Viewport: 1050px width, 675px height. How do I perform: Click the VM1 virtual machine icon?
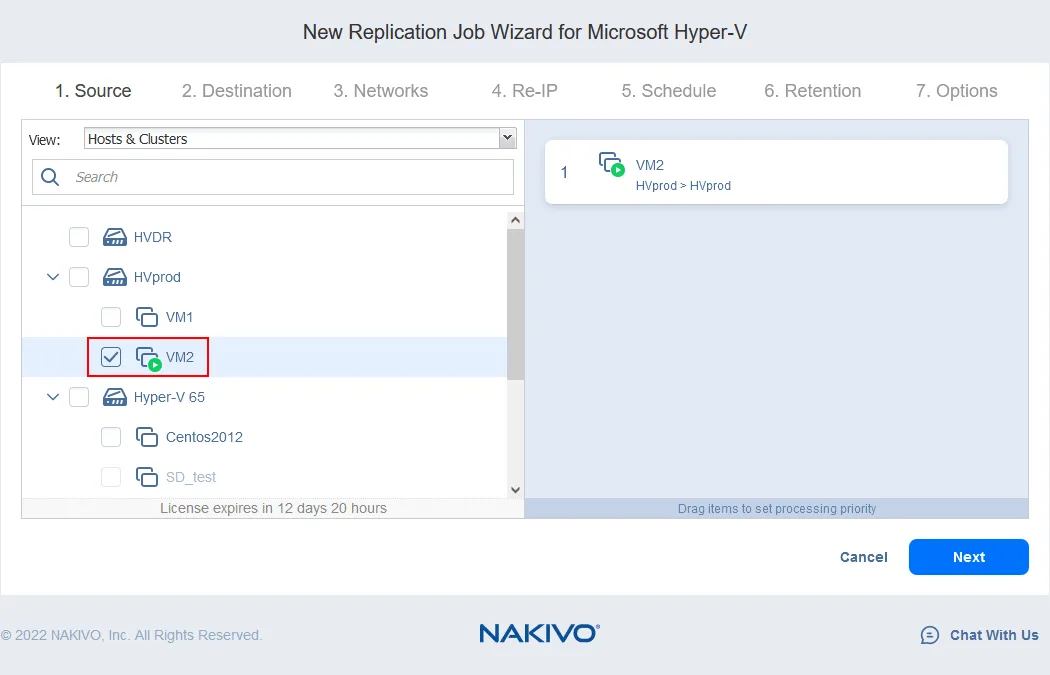click(x=147, y=317)
